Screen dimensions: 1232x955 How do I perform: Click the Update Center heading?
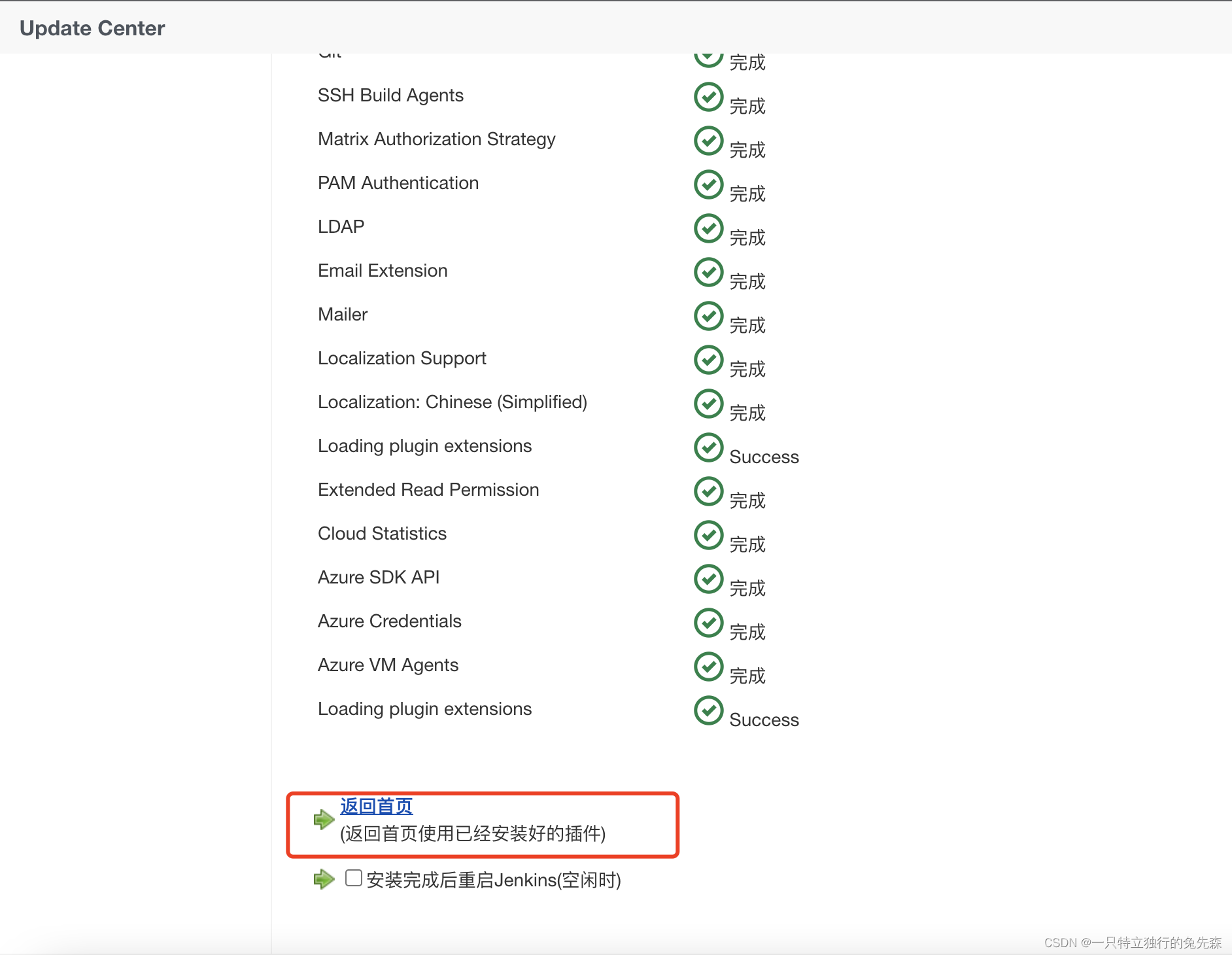tap(92, 28)
